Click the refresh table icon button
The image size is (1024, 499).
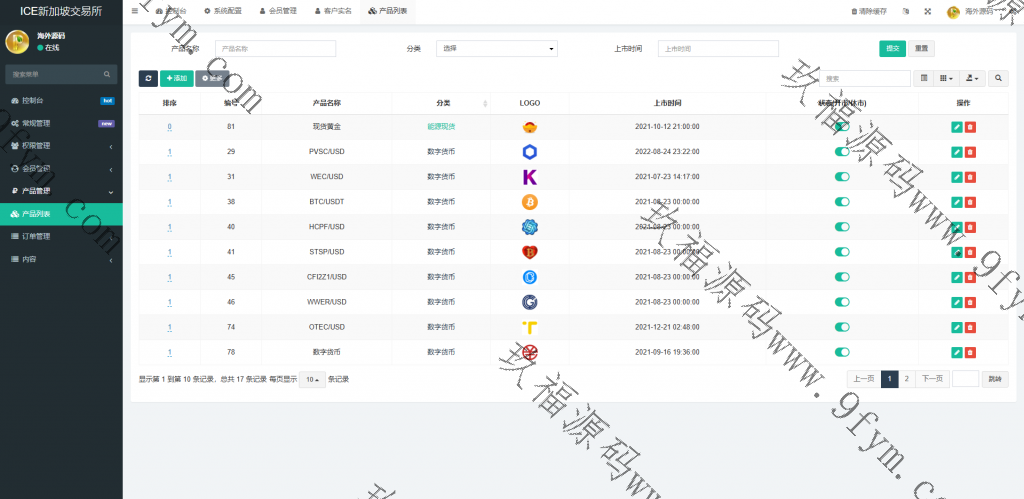[x=148, y=78]
